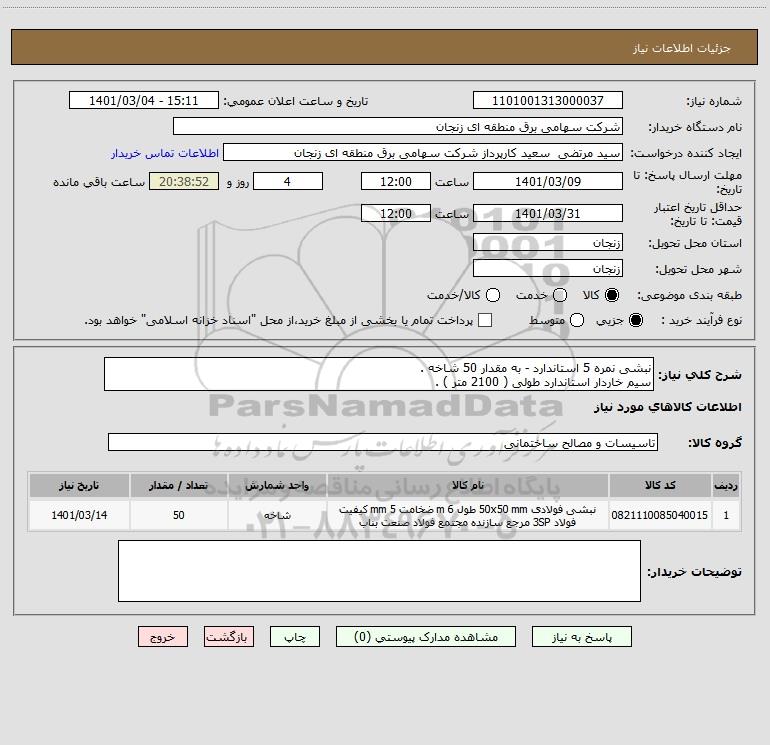770x745 pixels.
Task: Click the شرح کلی نیاز description box
Action: point(379,375)
